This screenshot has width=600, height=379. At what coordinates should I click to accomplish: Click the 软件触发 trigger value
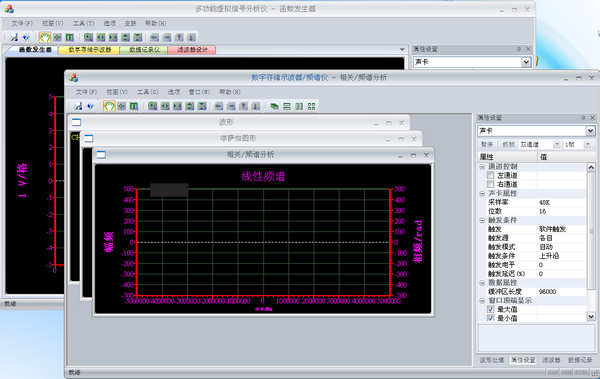click(x=552, y=229)
